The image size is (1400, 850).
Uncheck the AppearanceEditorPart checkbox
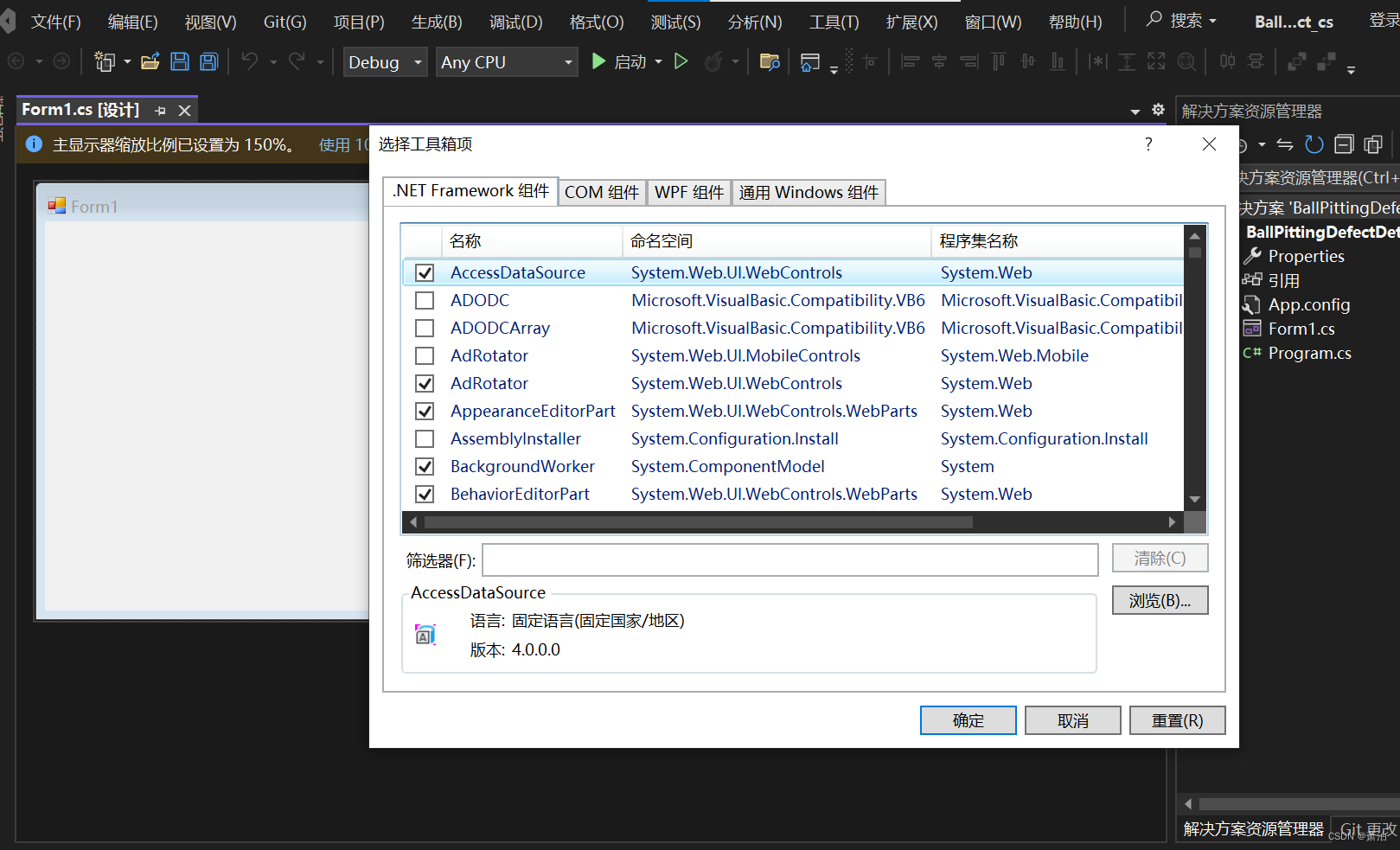(x=425, y=411)
